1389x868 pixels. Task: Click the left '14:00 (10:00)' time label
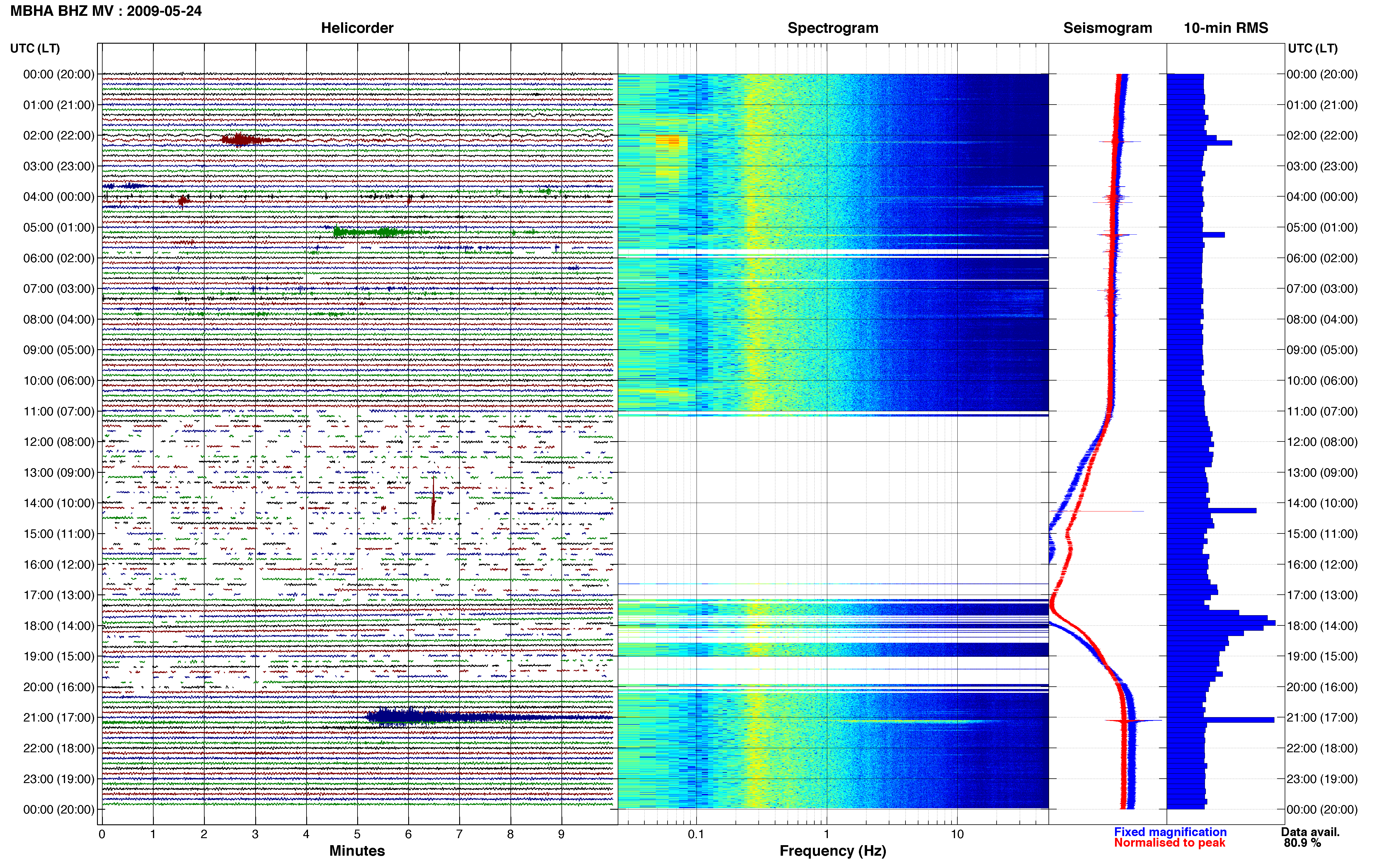point(59,503)
